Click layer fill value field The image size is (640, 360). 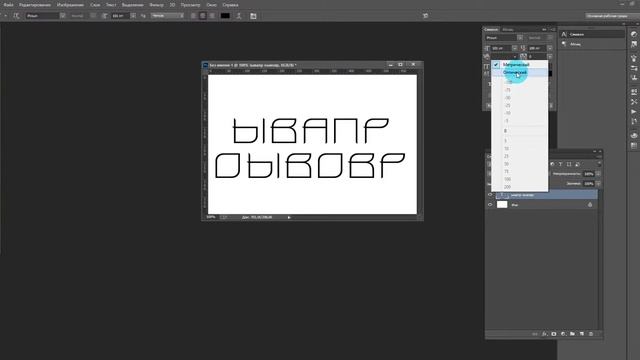[589, 184]
